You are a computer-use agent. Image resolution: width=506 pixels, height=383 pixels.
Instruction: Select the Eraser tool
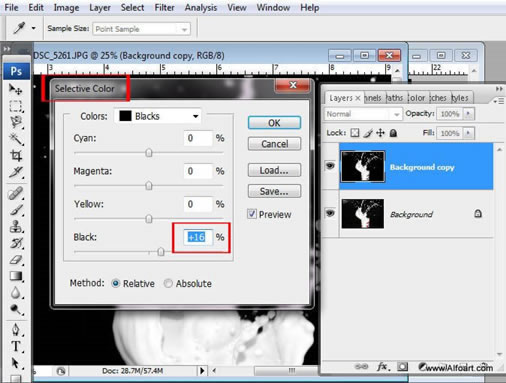[x=15, y=260]
